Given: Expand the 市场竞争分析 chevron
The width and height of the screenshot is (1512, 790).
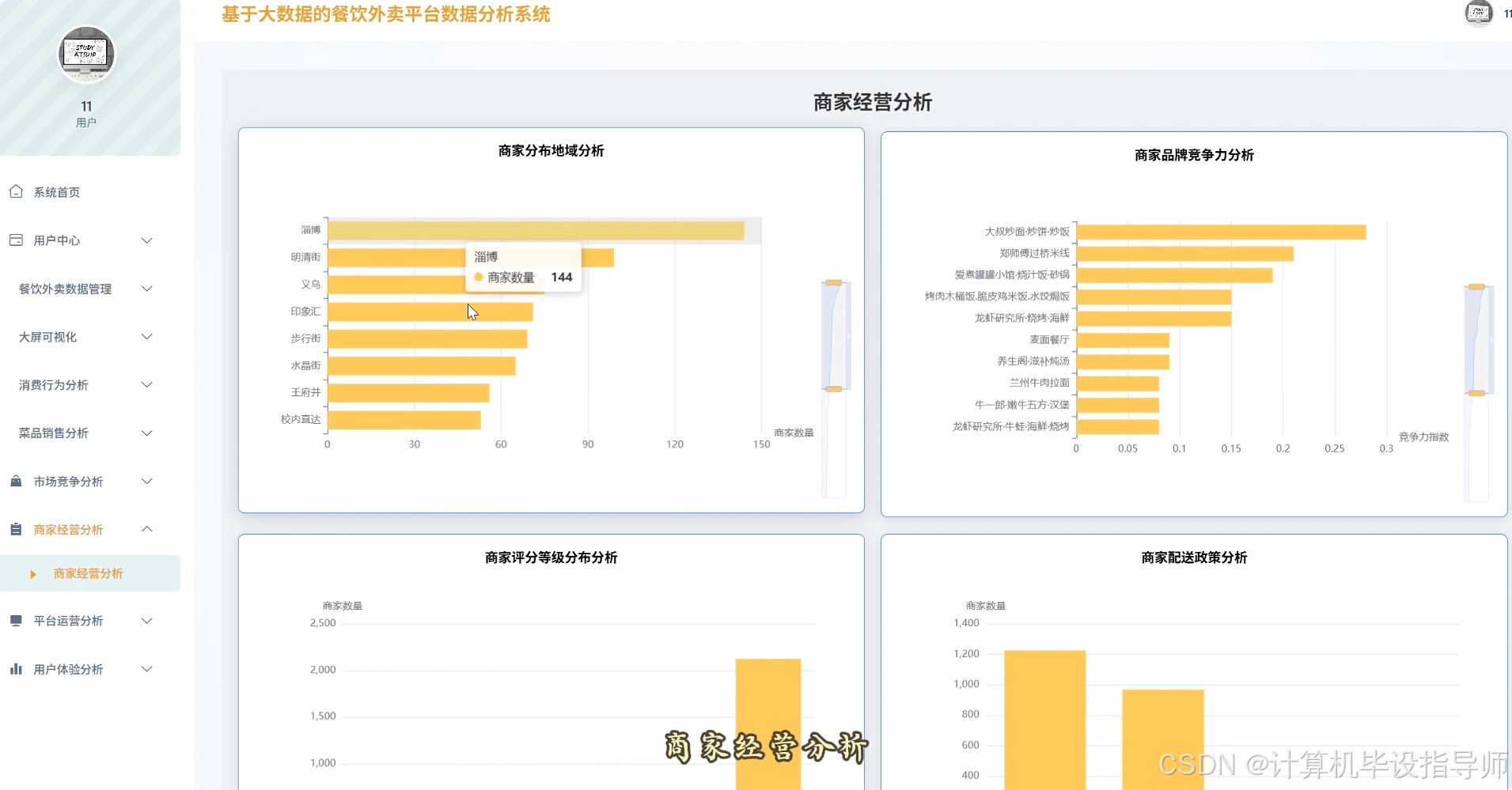Looking at the screenshot, I should (146, 482).
